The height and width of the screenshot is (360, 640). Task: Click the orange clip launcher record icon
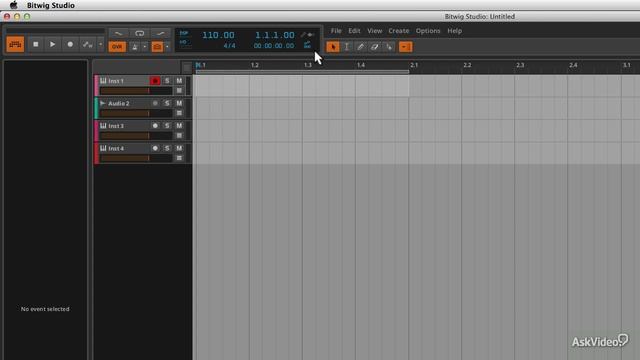[157, 47]
